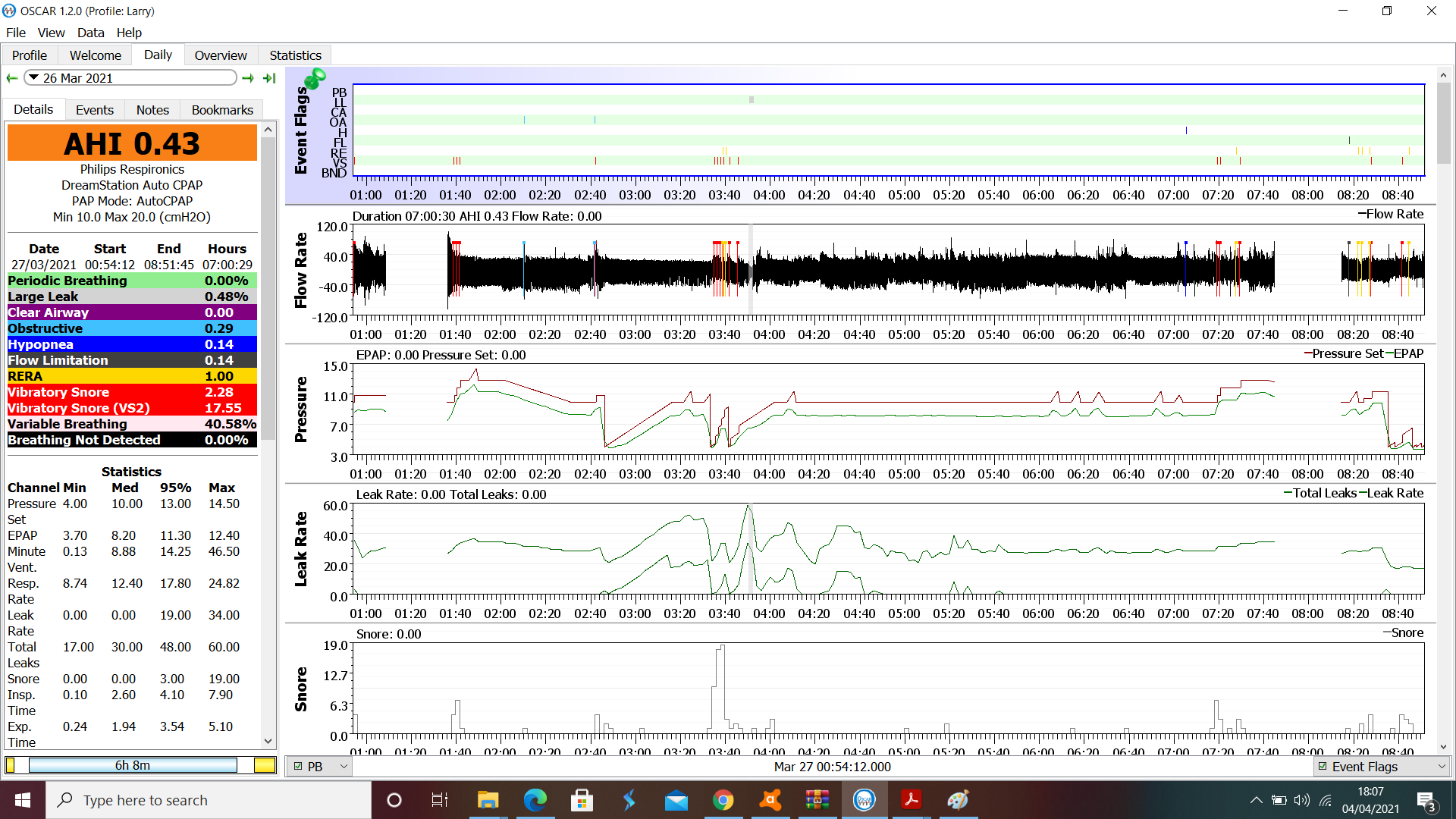Viewport: 1456px width, 819px height.
Task: Click the green pin on Event Flags graph
Action: point(315,77)
